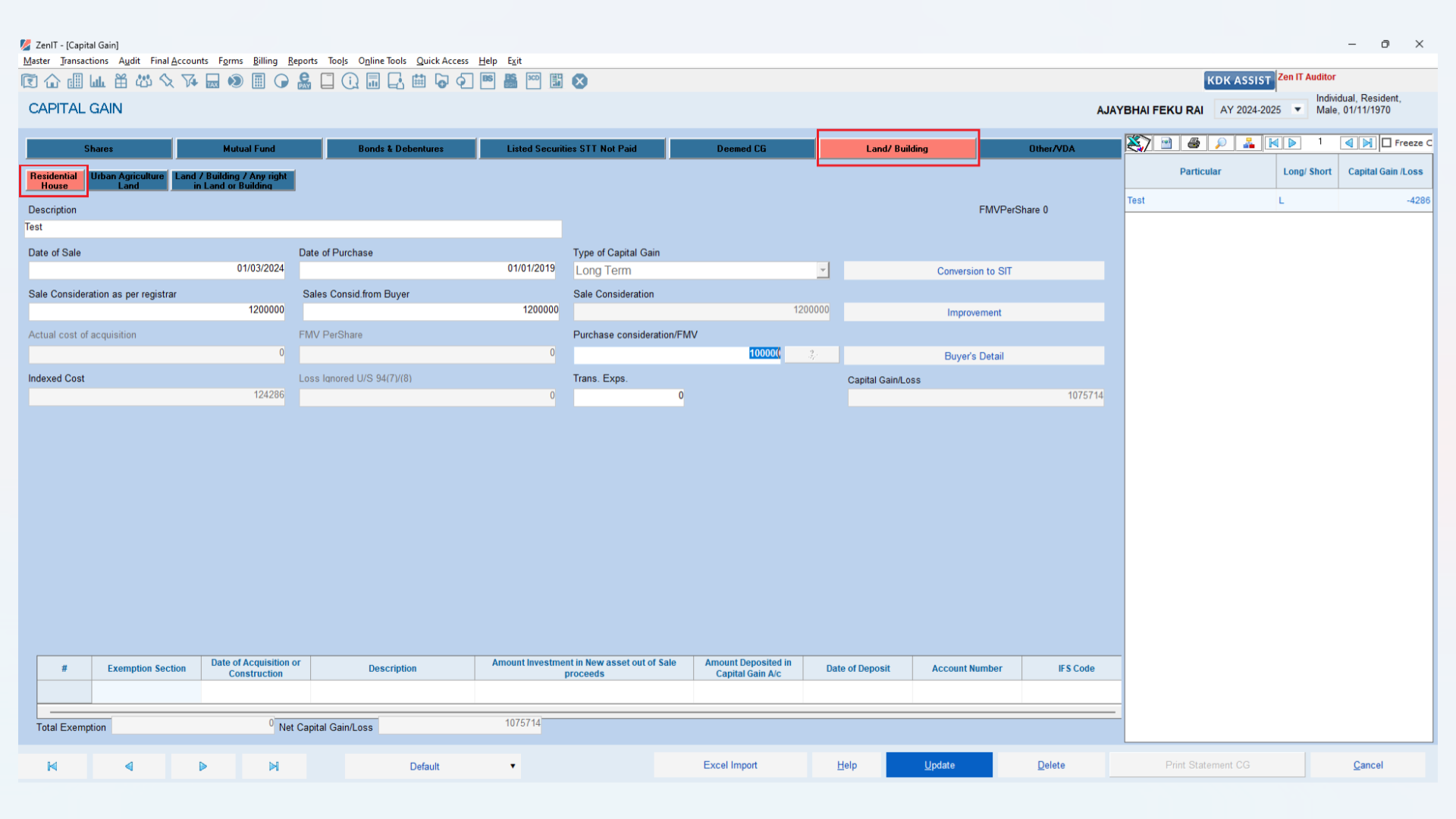Screen dimensions: 1456x819
Task: Open the Master menu
Action: (36, 61)
